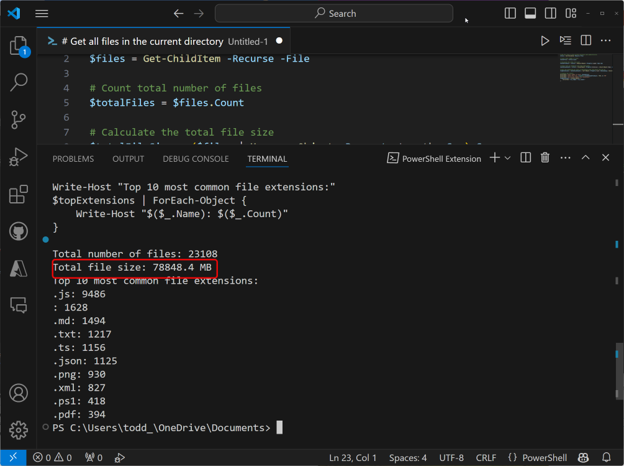This screenshot has width=624, height=466.
Task: Open the Accounts menu
Action: 18,393
